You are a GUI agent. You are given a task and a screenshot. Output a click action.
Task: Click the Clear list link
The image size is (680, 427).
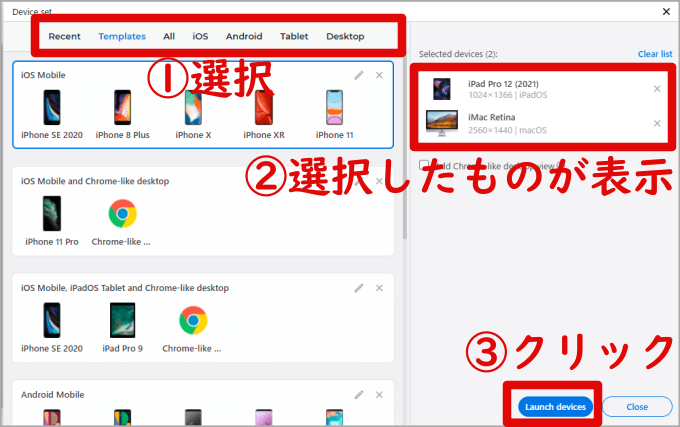655,54
